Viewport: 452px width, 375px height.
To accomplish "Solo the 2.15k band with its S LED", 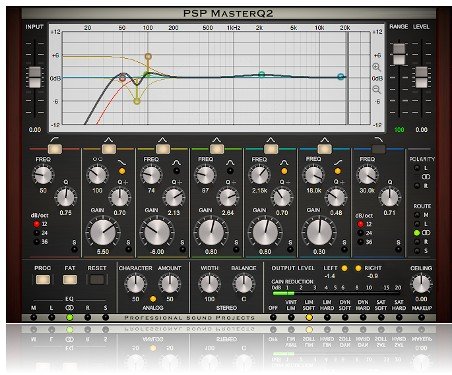I will click(290, 249).
